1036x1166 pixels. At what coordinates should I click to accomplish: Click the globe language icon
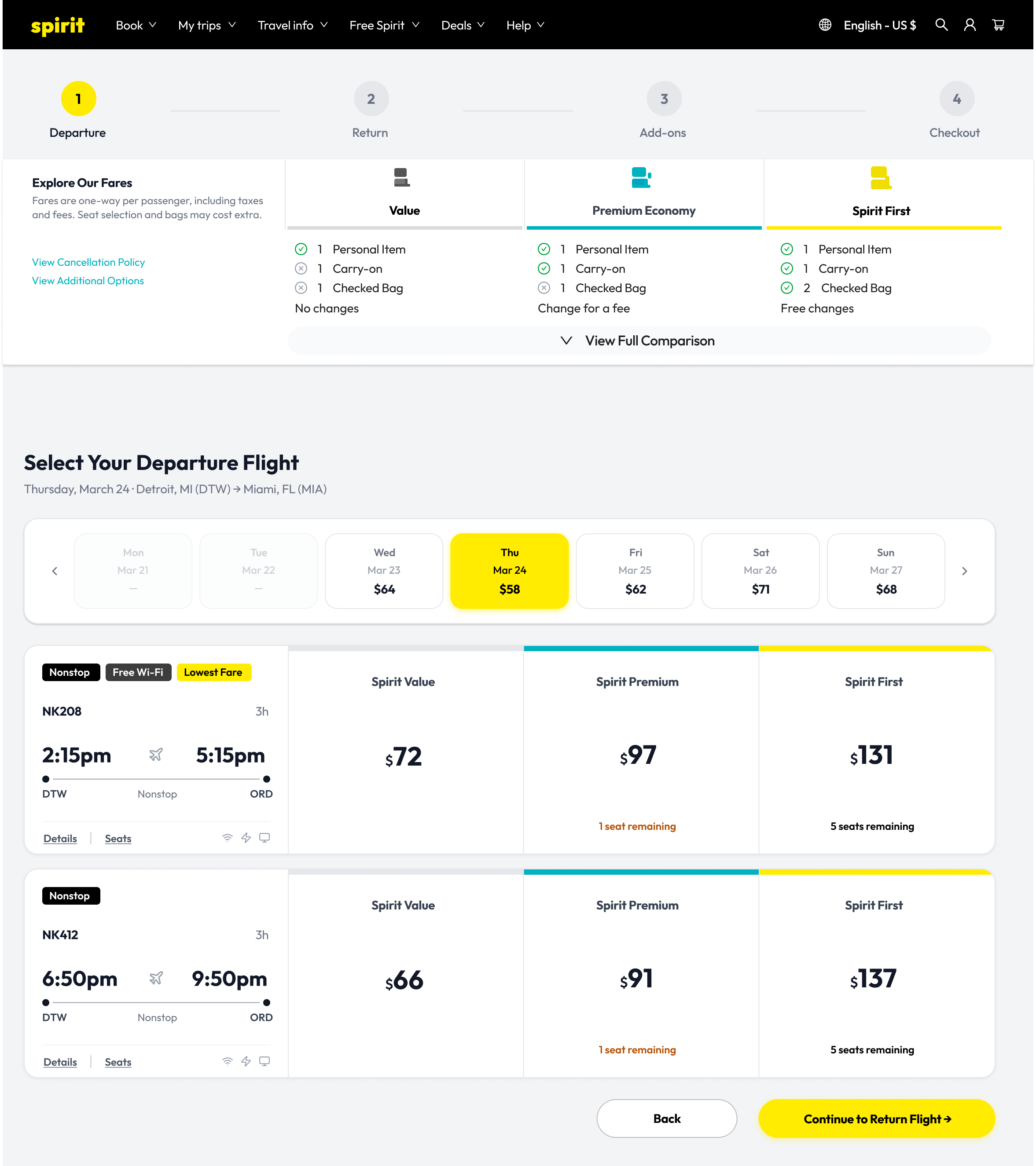coord(825,25)
